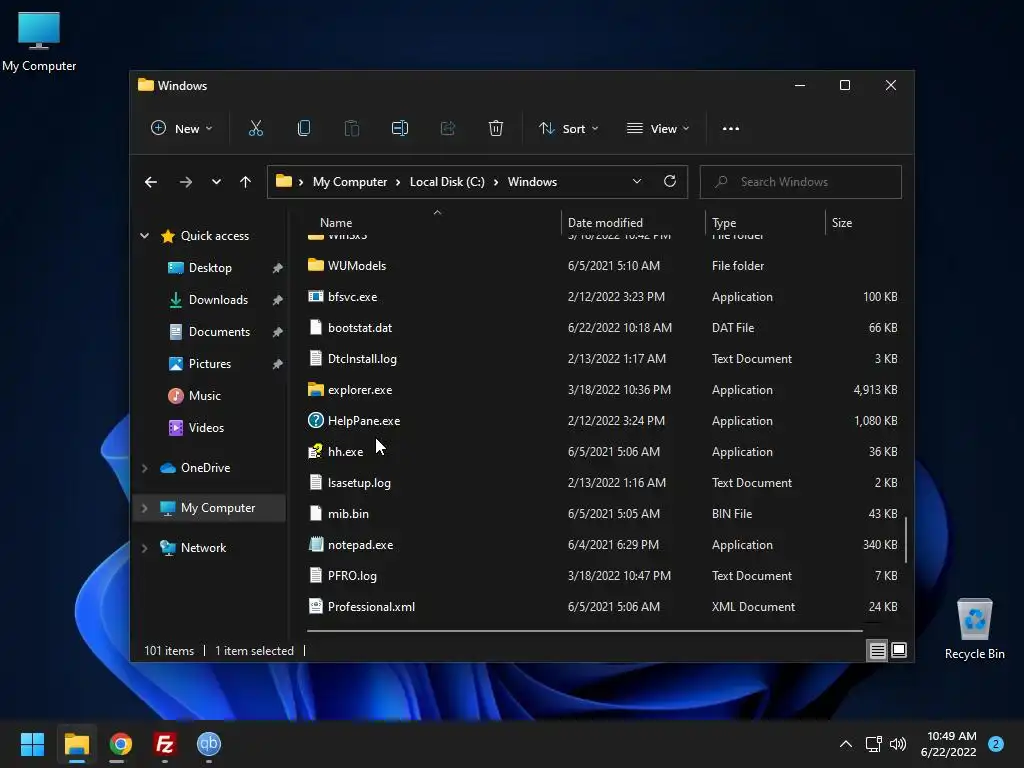
Task: Click the Cut scissors icon
Action: pos(255,129)
